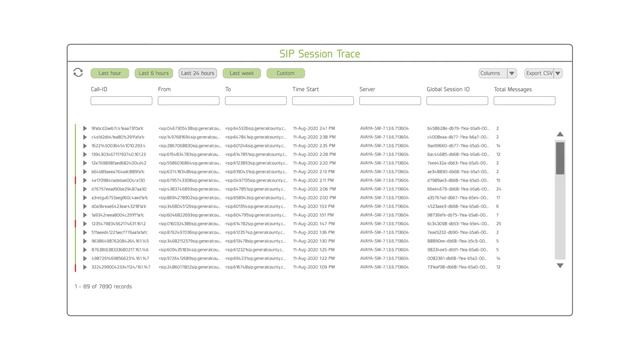Screen dimensions: 640x360
Task: Expand the session row timed 2:35 PM
Action: pos(85,146)
